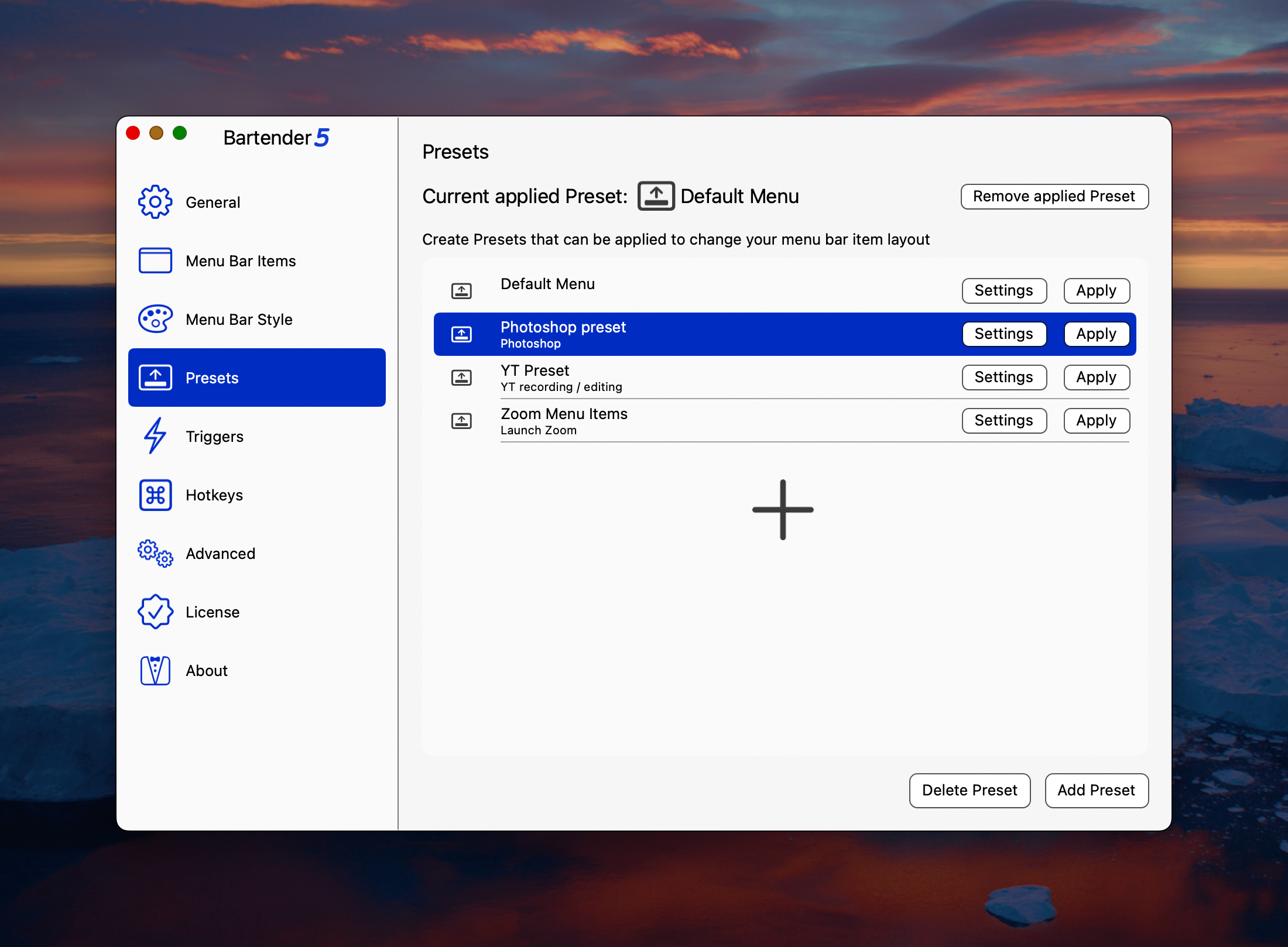Click the Triggers lightning bolt icon
The image size is (1288, 947).
tap(155, 436)
